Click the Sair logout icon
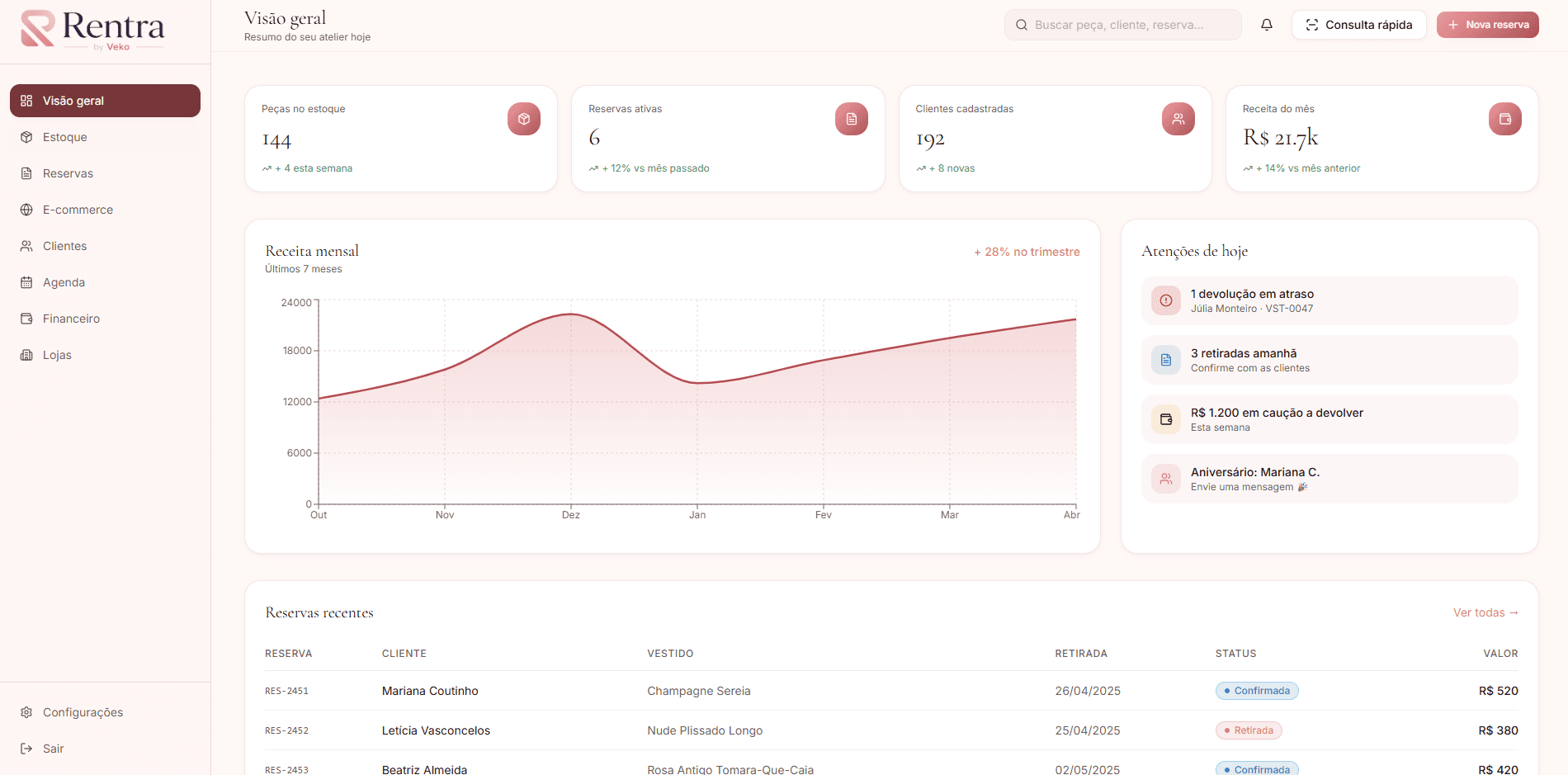 click(26, 749)
